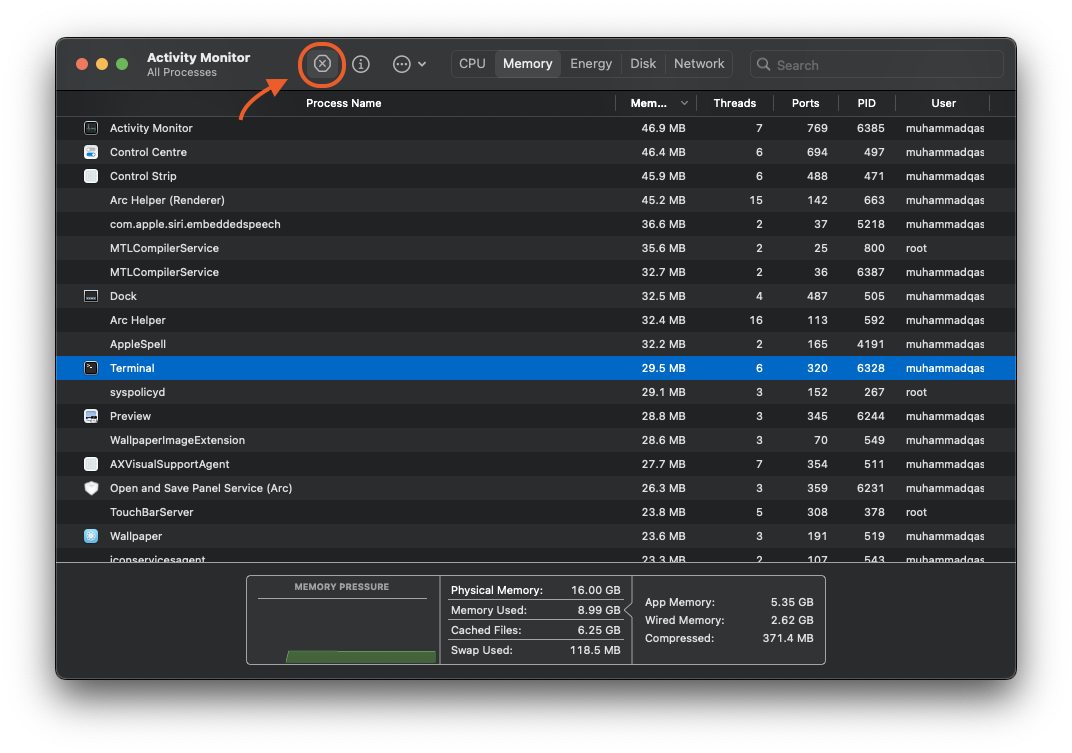Image resolution: width=1072 pixels, height=753 pixels.
Task: Sort processes by Threads column
Action: (734, 103)
